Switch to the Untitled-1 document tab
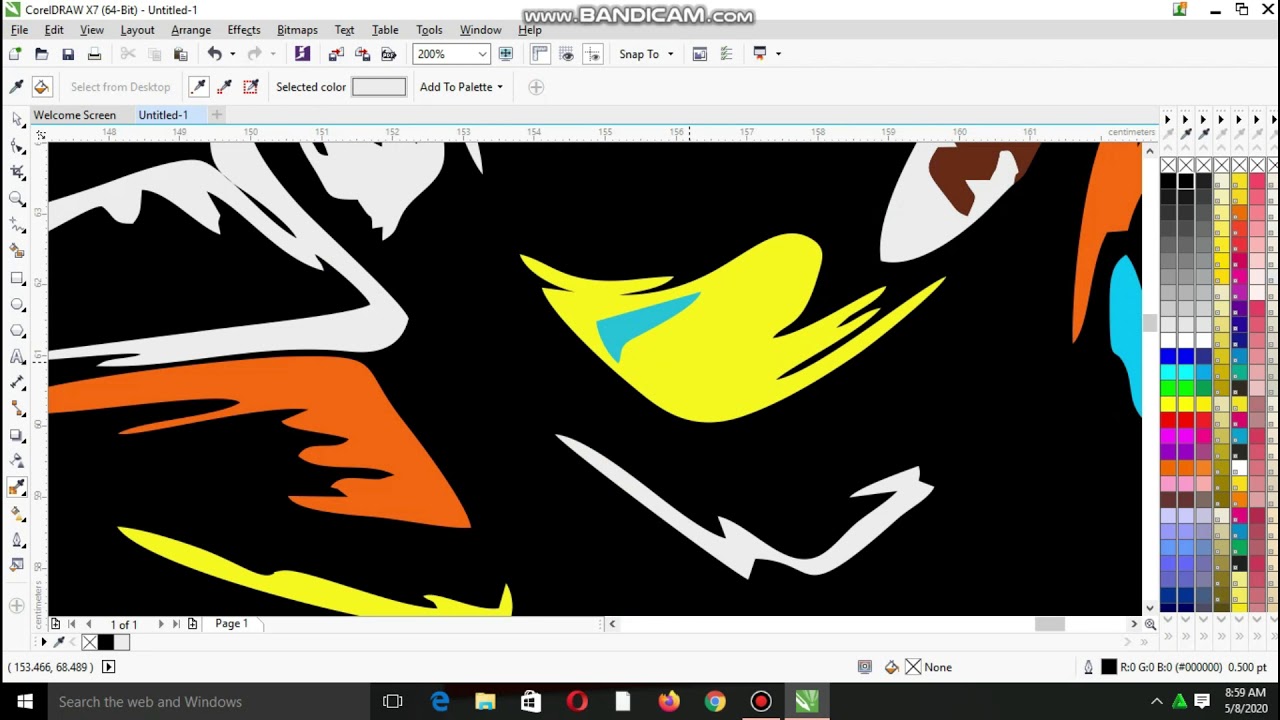1280x720 pixels. point(163,115)
